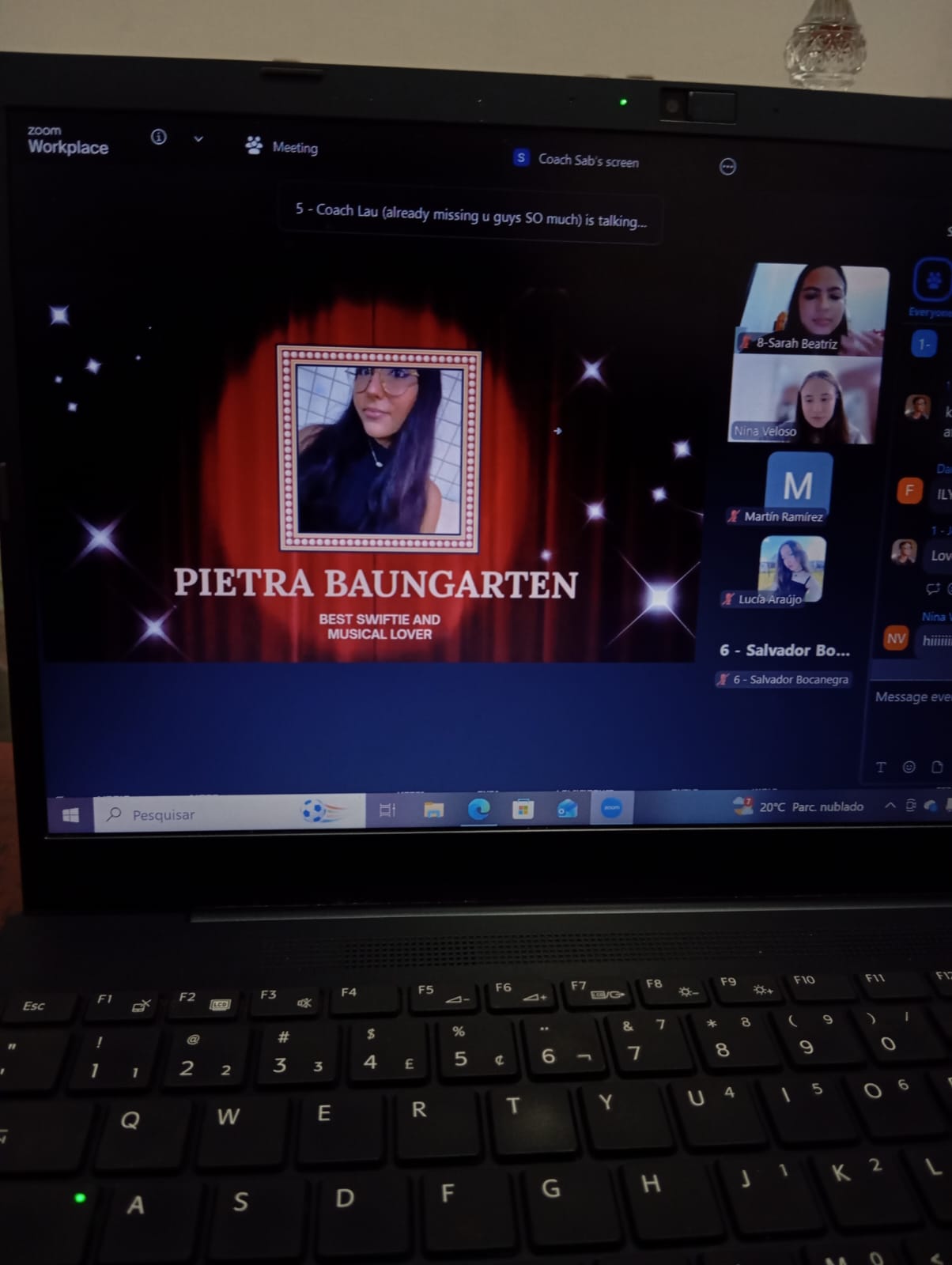The width and height of the screenshot is (952, 1265).
Task: Open the text formatting icon in chat
Action: click(881, 767)
